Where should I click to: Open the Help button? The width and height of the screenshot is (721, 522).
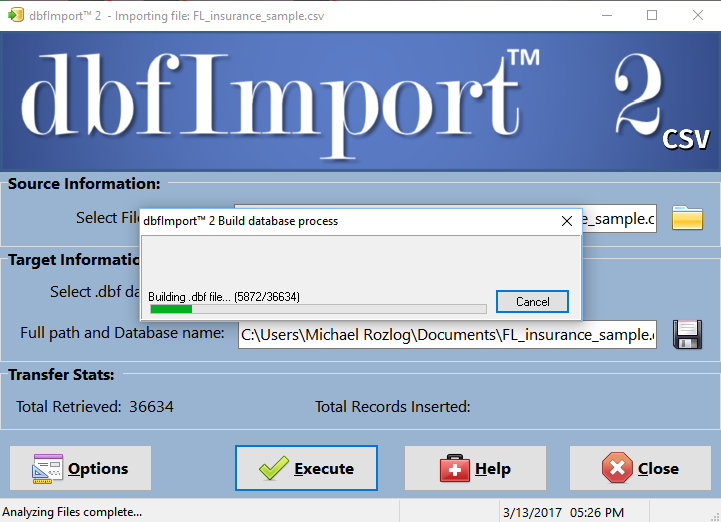[x=475, y=468]
